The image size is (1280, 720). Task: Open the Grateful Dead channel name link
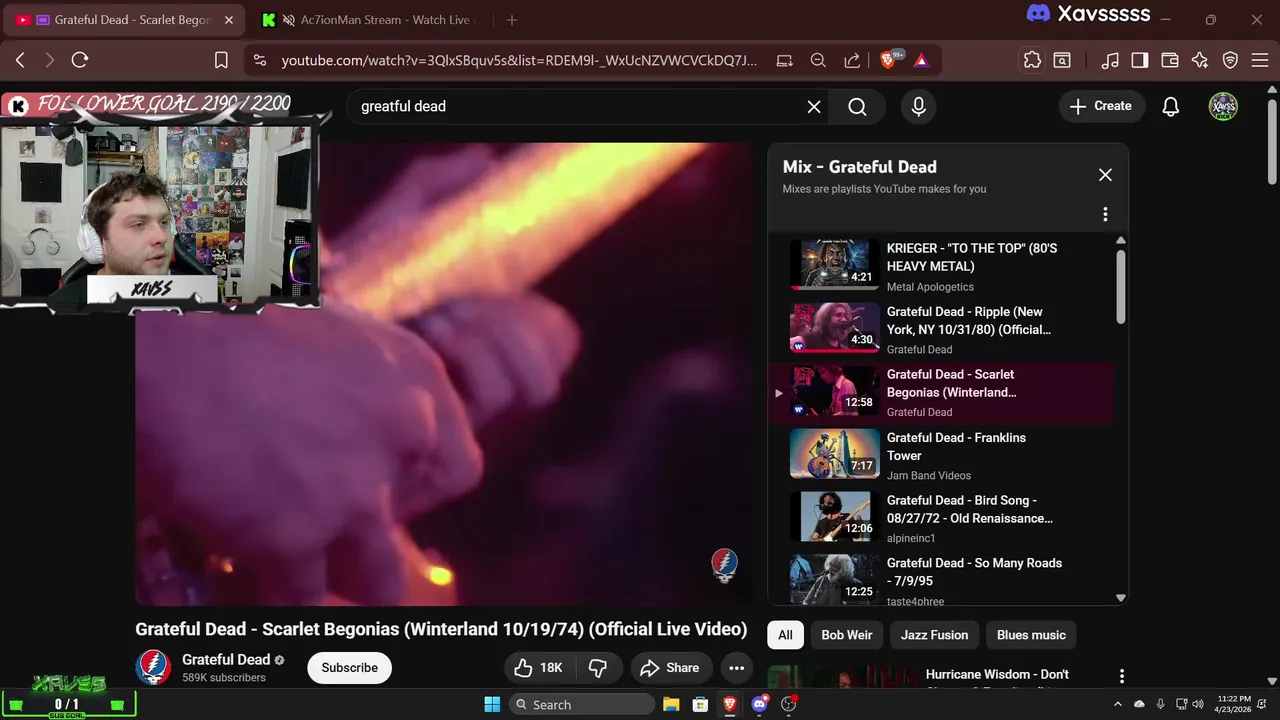pos(226,659)
